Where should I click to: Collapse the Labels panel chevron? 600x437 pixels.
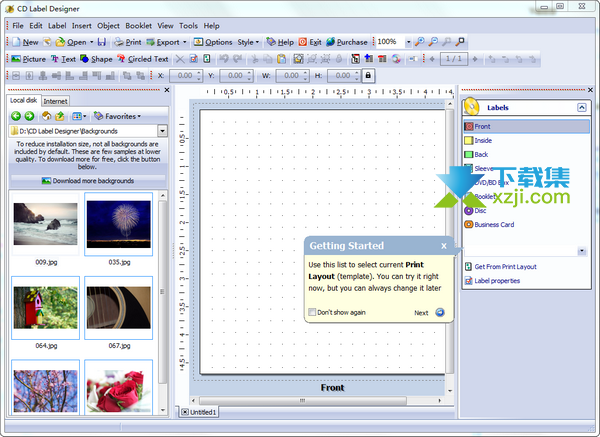pos(582,108)
